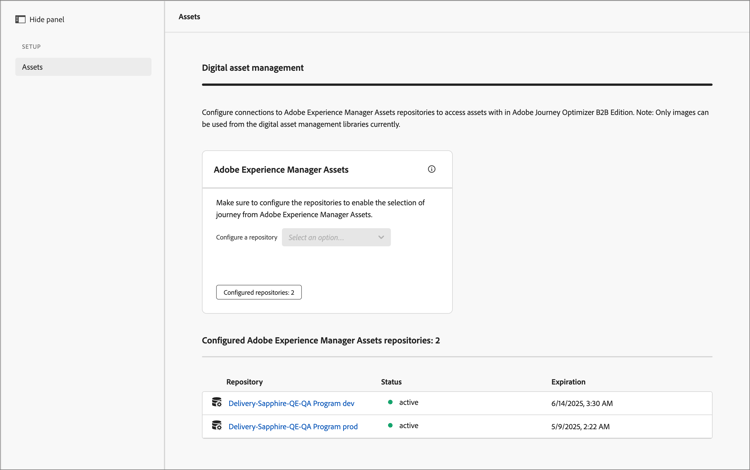Screen dimensions: 750x470
Task: Click the Hide panel label
Action: coord(47,19)
